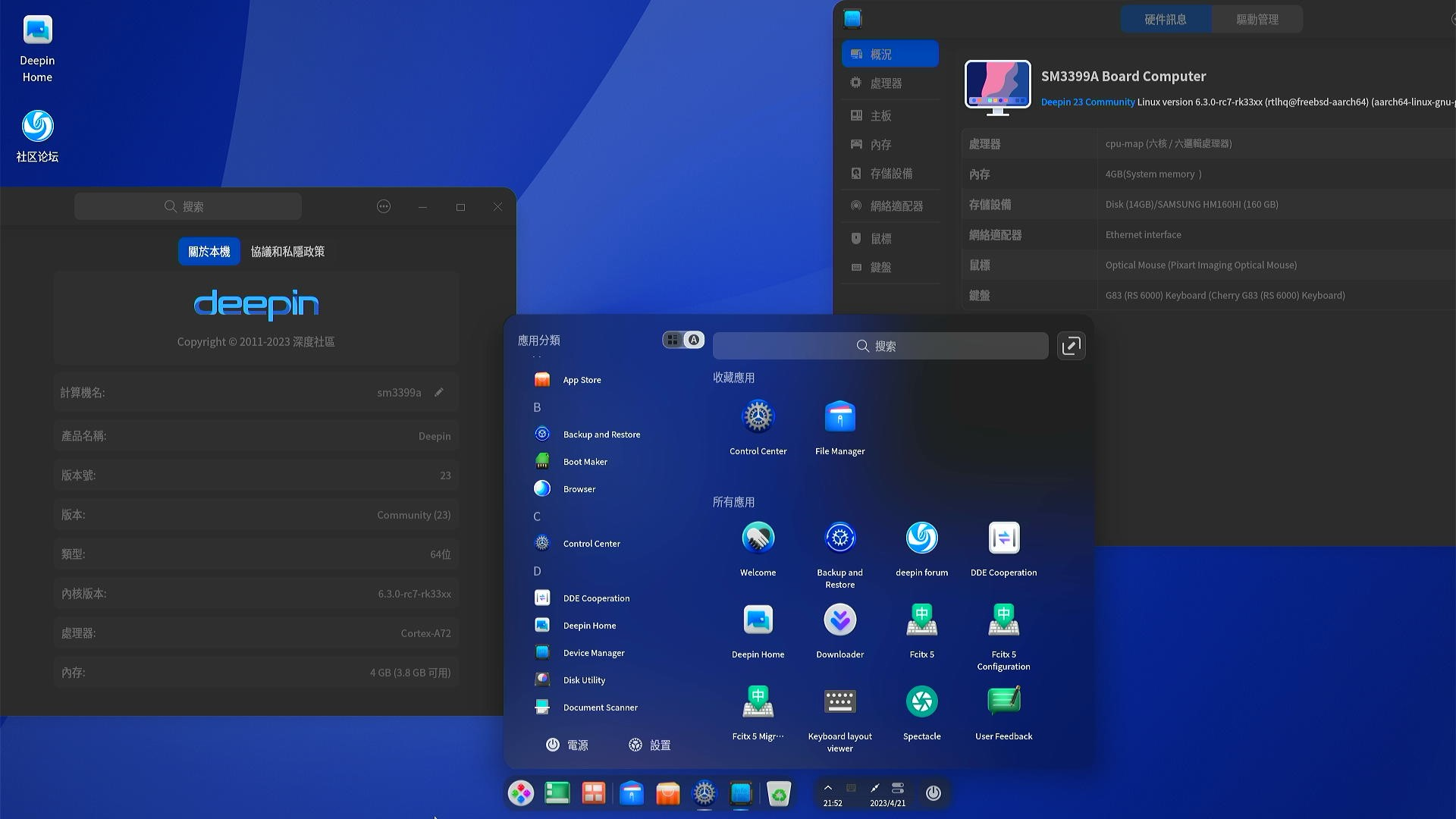Viewport: 1456px width, 819px height.
Task: Open Control Center's three-dot options menu
Action: [384, 207]
